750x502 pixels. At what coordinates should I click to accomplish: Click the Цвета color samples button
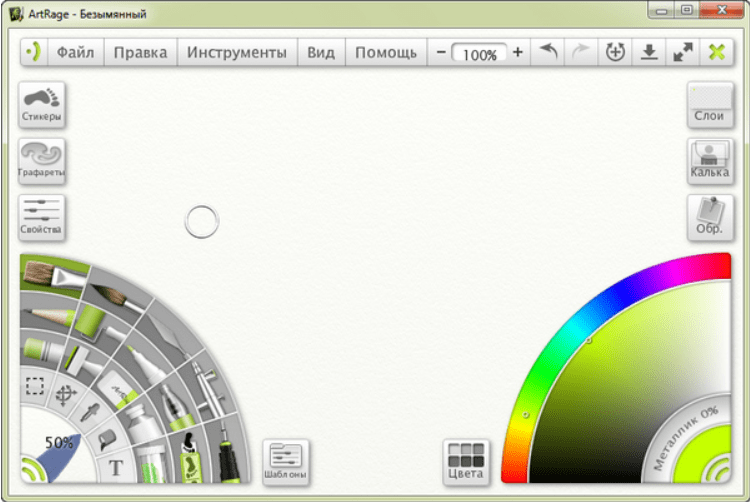466,462
